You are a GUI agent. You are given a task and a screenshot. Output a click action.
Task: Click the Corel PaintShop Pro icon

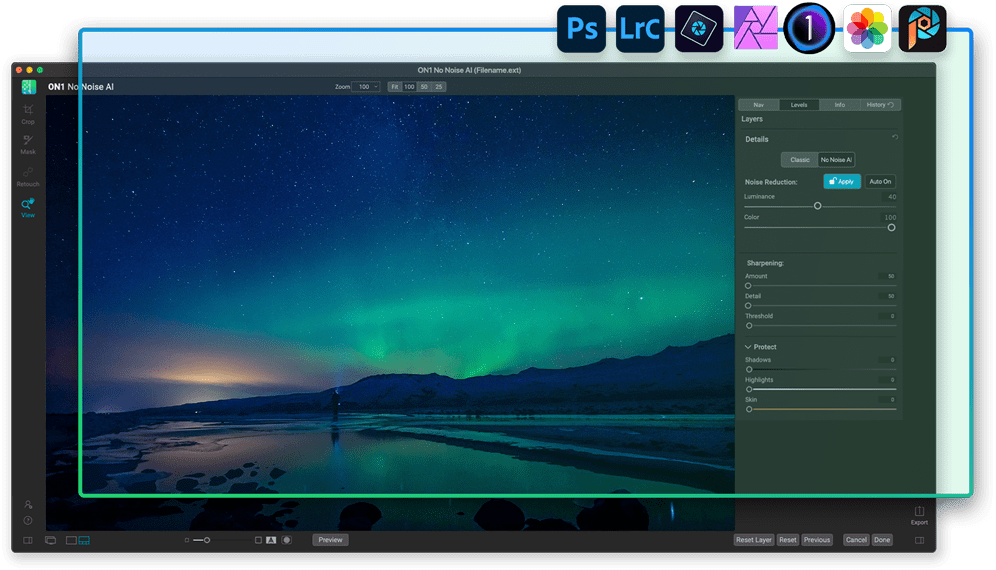point(923,29)
